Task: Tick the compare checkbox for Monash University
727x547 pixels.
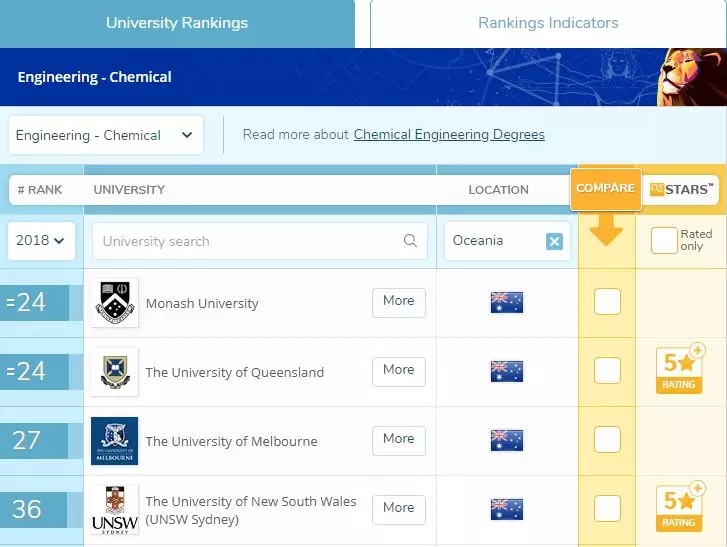Action: coord(607,301)
